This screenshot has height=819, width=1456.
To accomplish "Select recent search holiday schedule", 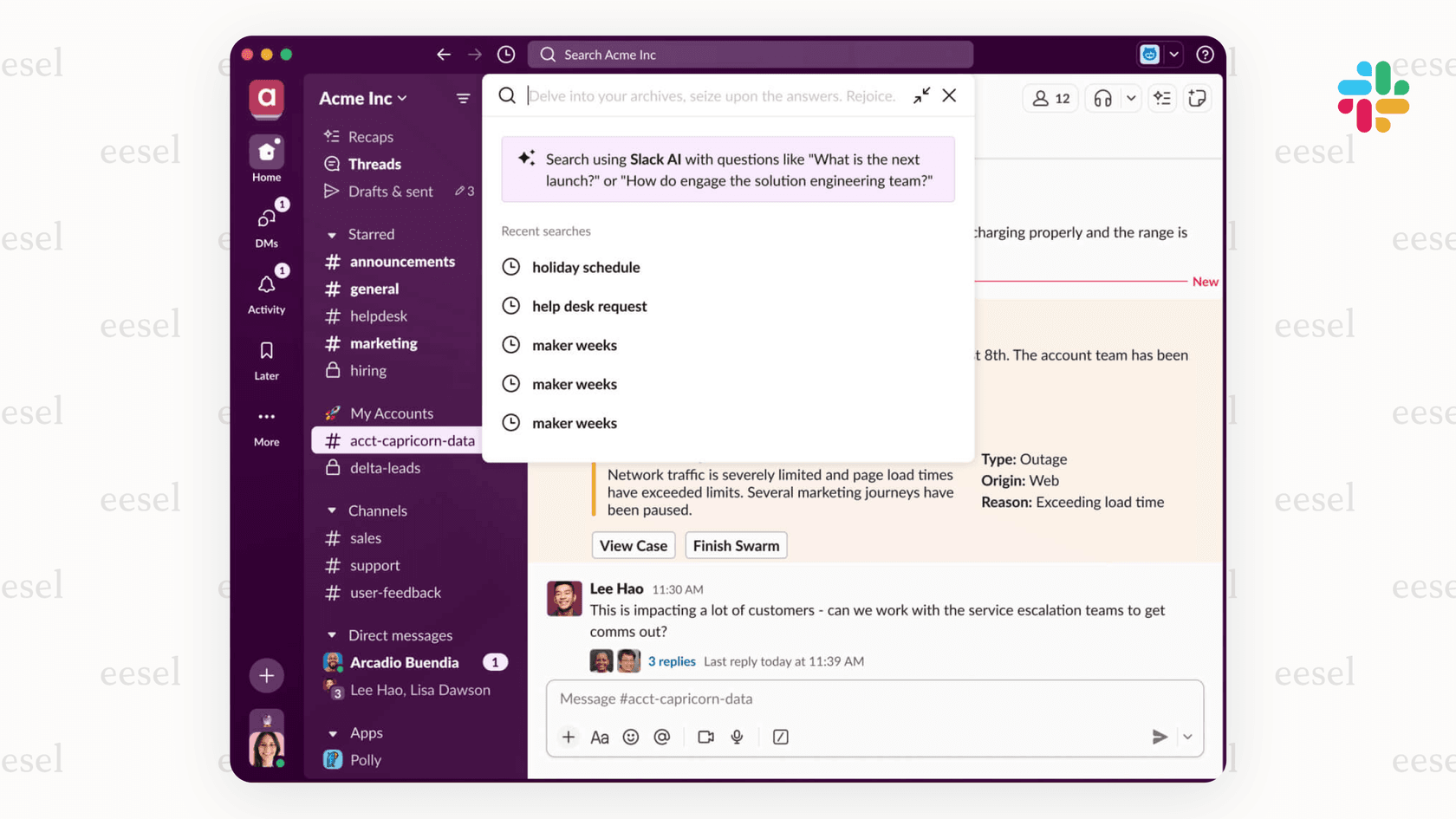I will (x=572, y=267).
